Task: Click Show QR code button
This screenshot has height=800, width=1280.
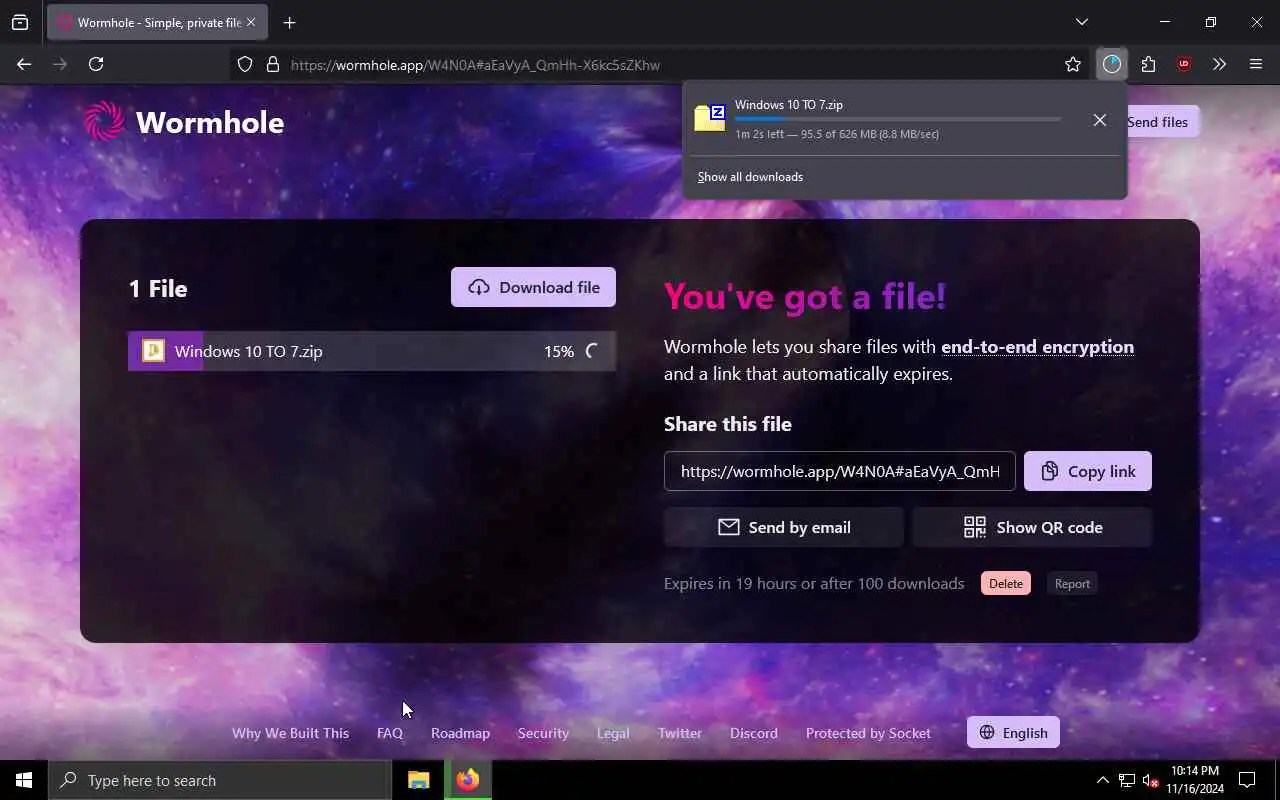Action: click(1032, 527)
